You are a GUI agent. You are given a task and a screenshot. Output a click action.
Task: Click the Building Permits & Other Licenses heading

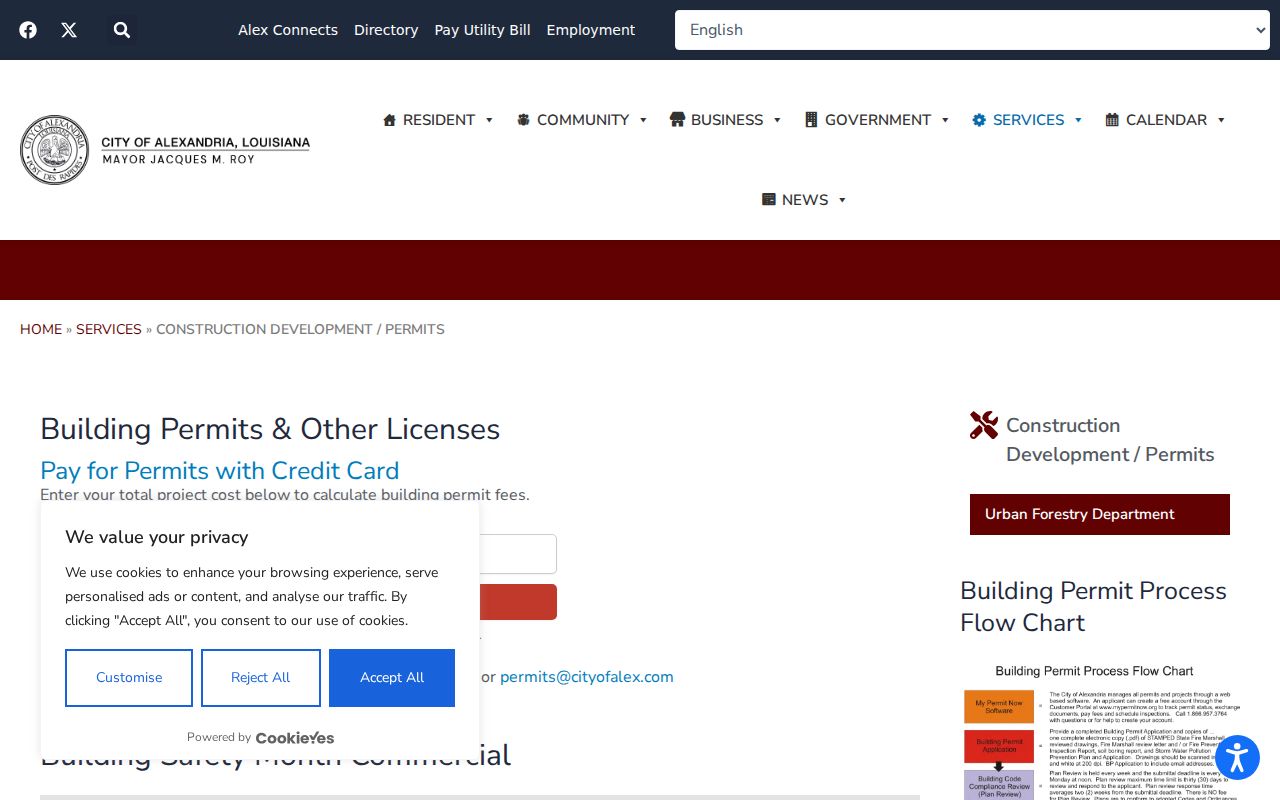pos(270,429)
